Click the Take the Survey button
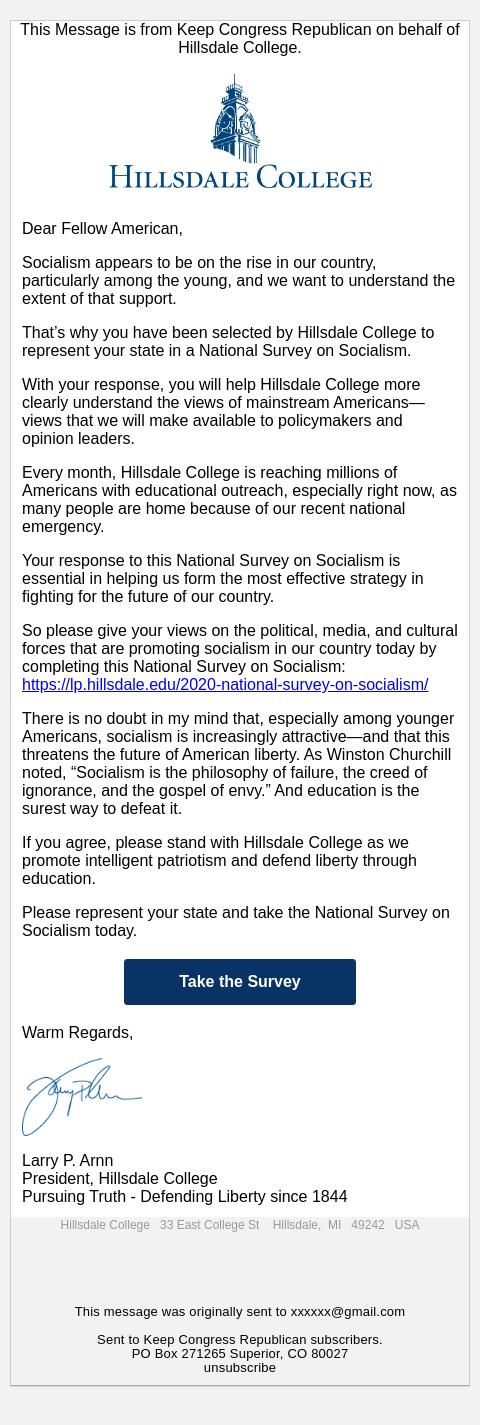 240,982
